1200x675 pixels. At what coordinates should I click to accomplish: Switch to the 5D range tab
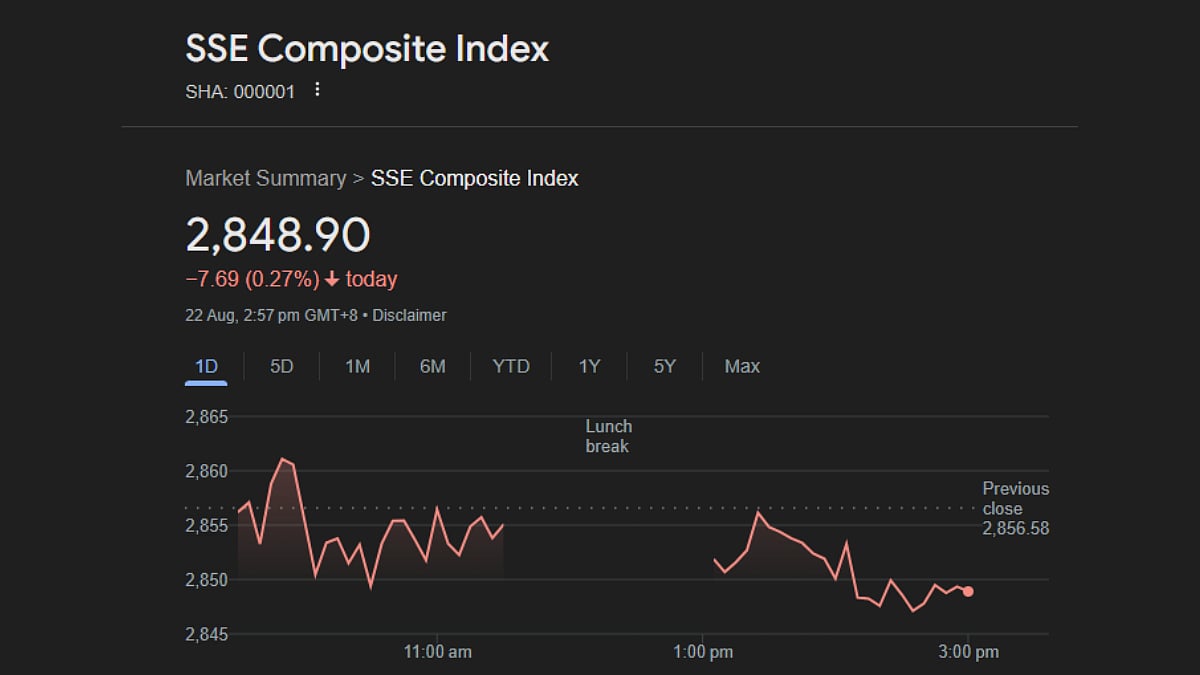pos(282,367)
